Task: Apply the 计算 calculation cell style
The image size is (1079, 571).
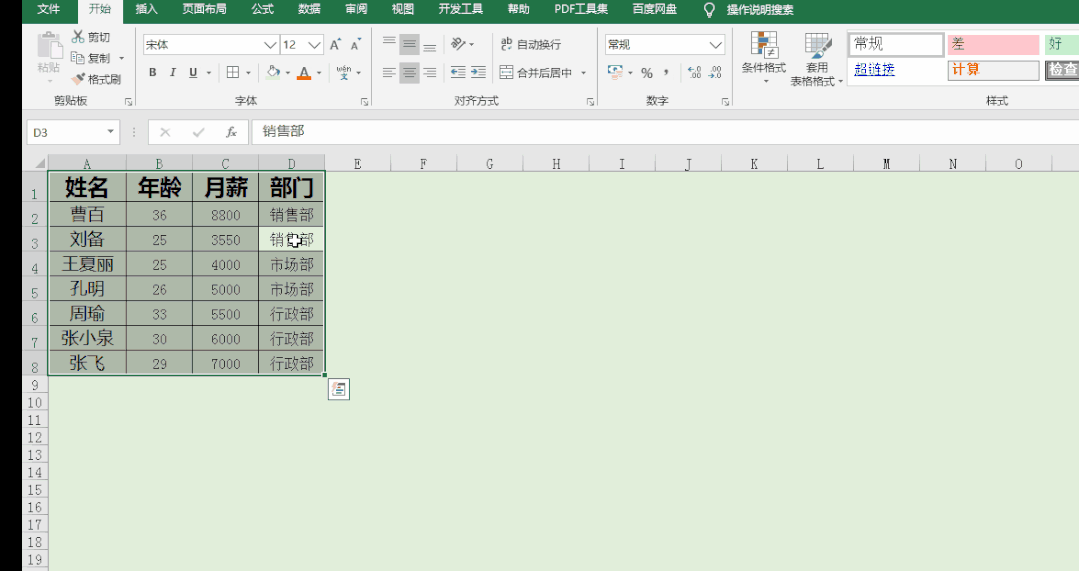Action: [x=993, y=70]
